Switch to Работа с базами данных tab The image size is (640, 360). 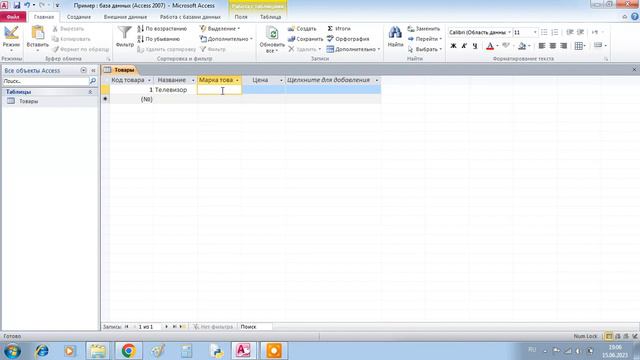click(x=190, y=17)
